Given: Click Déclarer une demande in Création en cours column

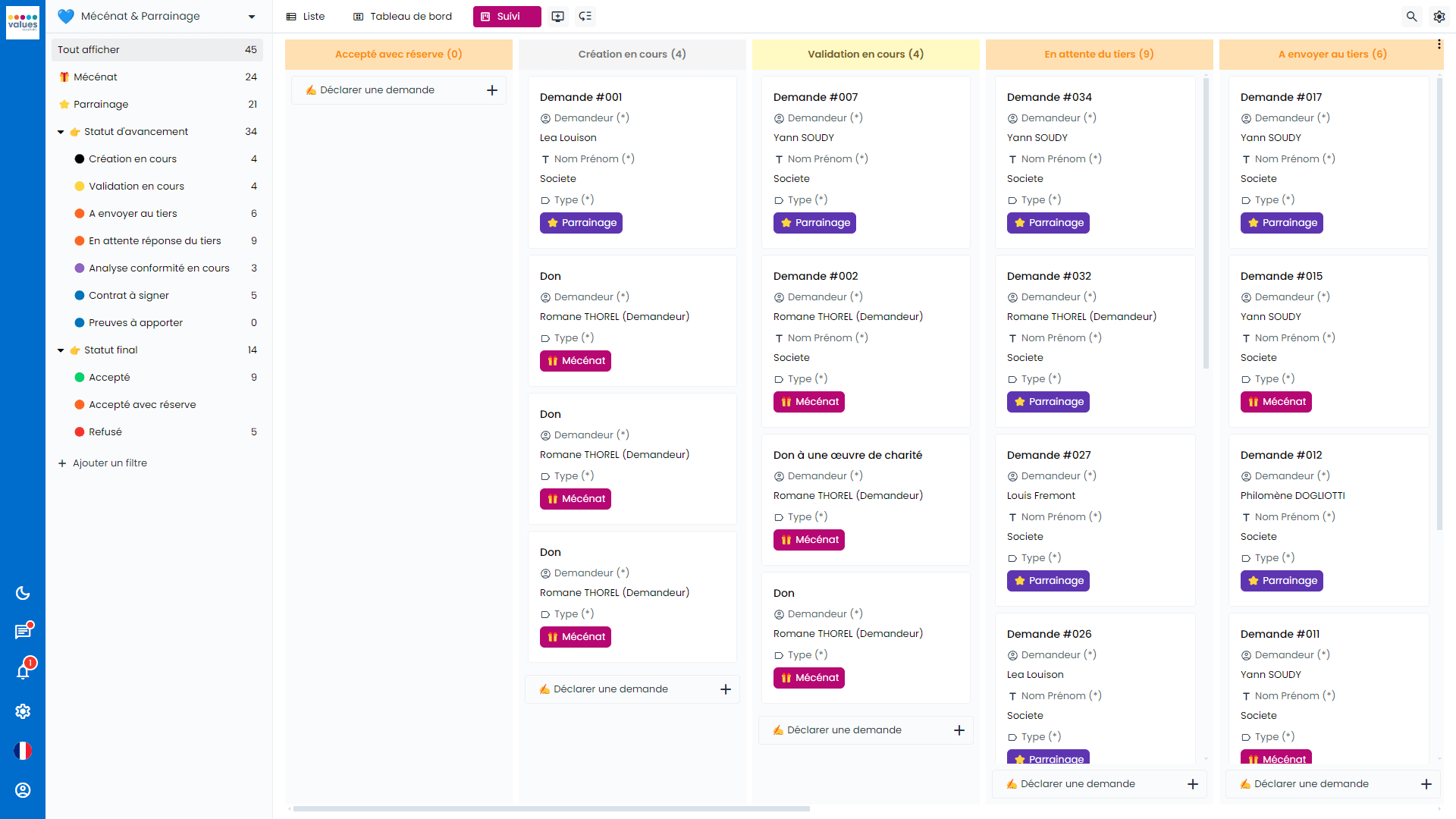Looking at the screenshot, I should click(632, 689).
